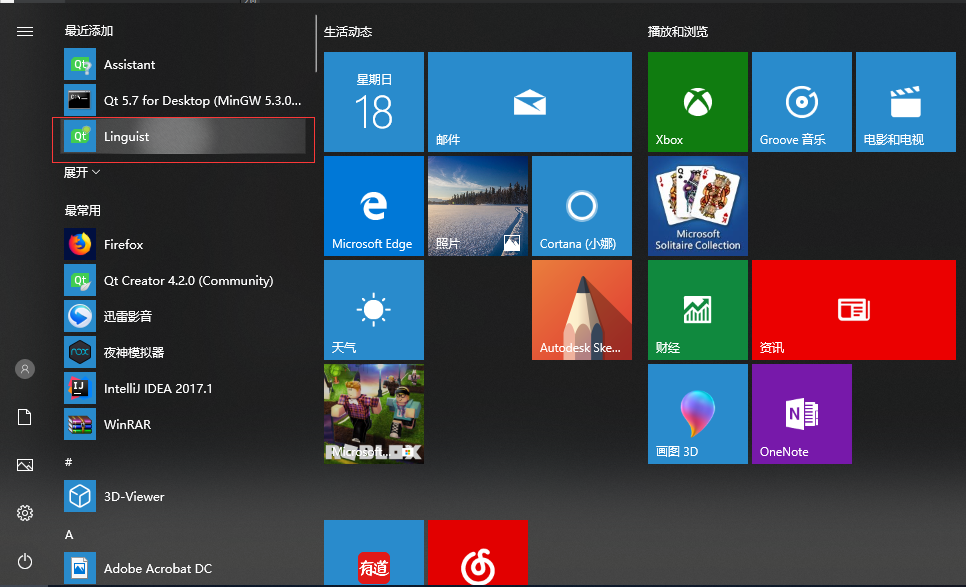Image resolution: width=966 pixels, height=587 pixels.
Task: Open the hamburger menu at top left
Action: coord(25,31)
